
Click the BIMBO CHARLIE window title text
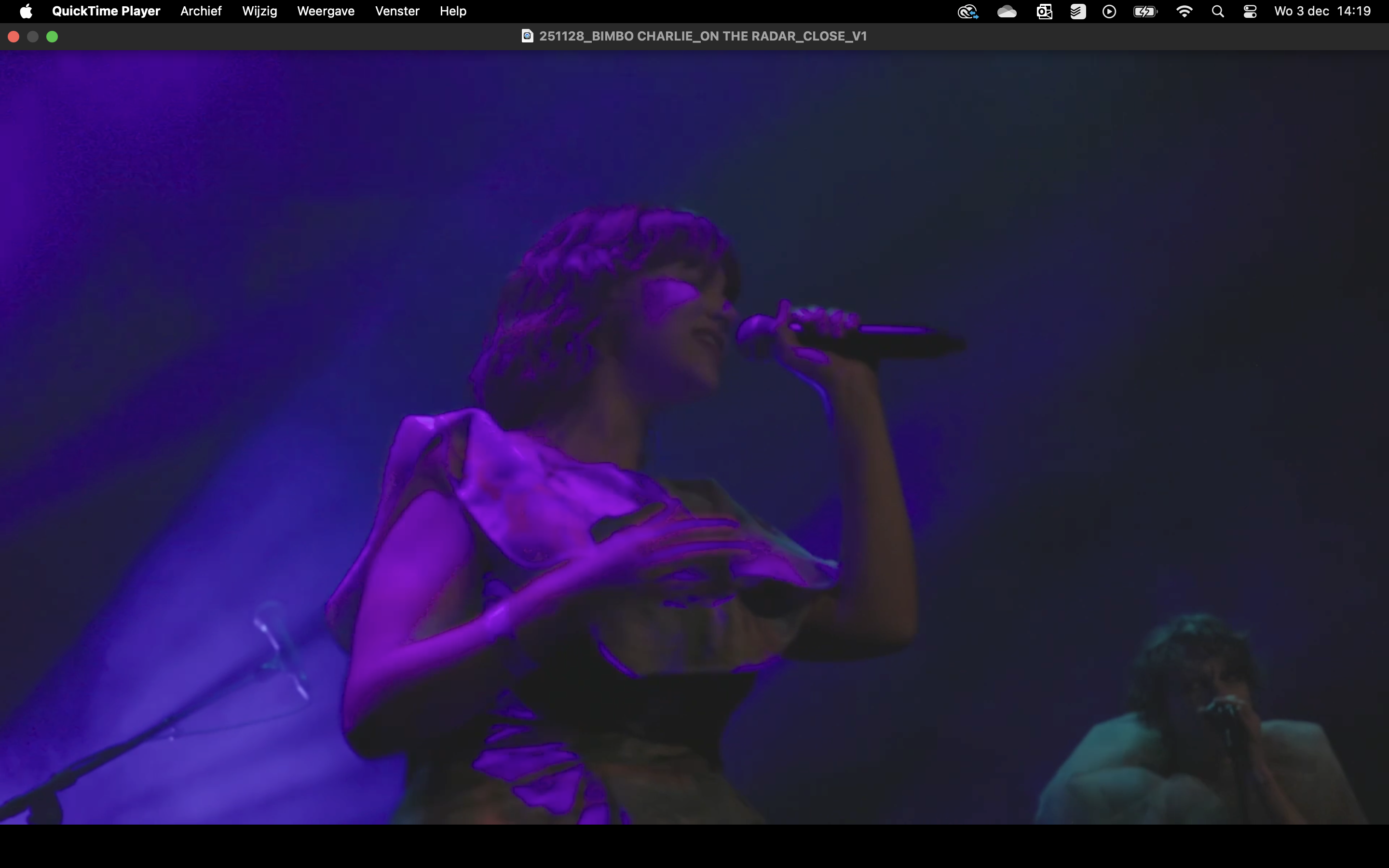click(x=703, y=36)
